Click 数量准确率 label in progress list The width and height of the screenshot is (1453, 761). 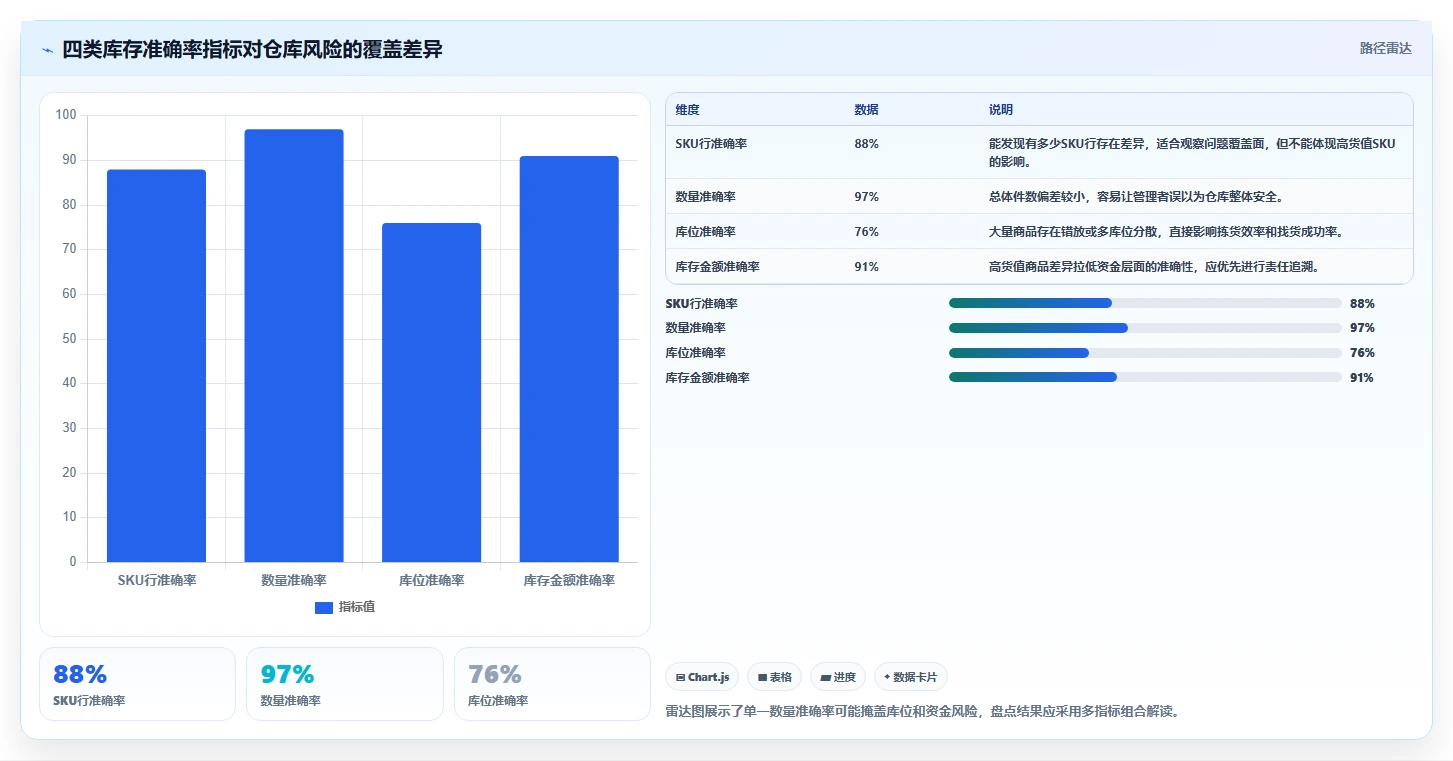[x=695, y=328]
